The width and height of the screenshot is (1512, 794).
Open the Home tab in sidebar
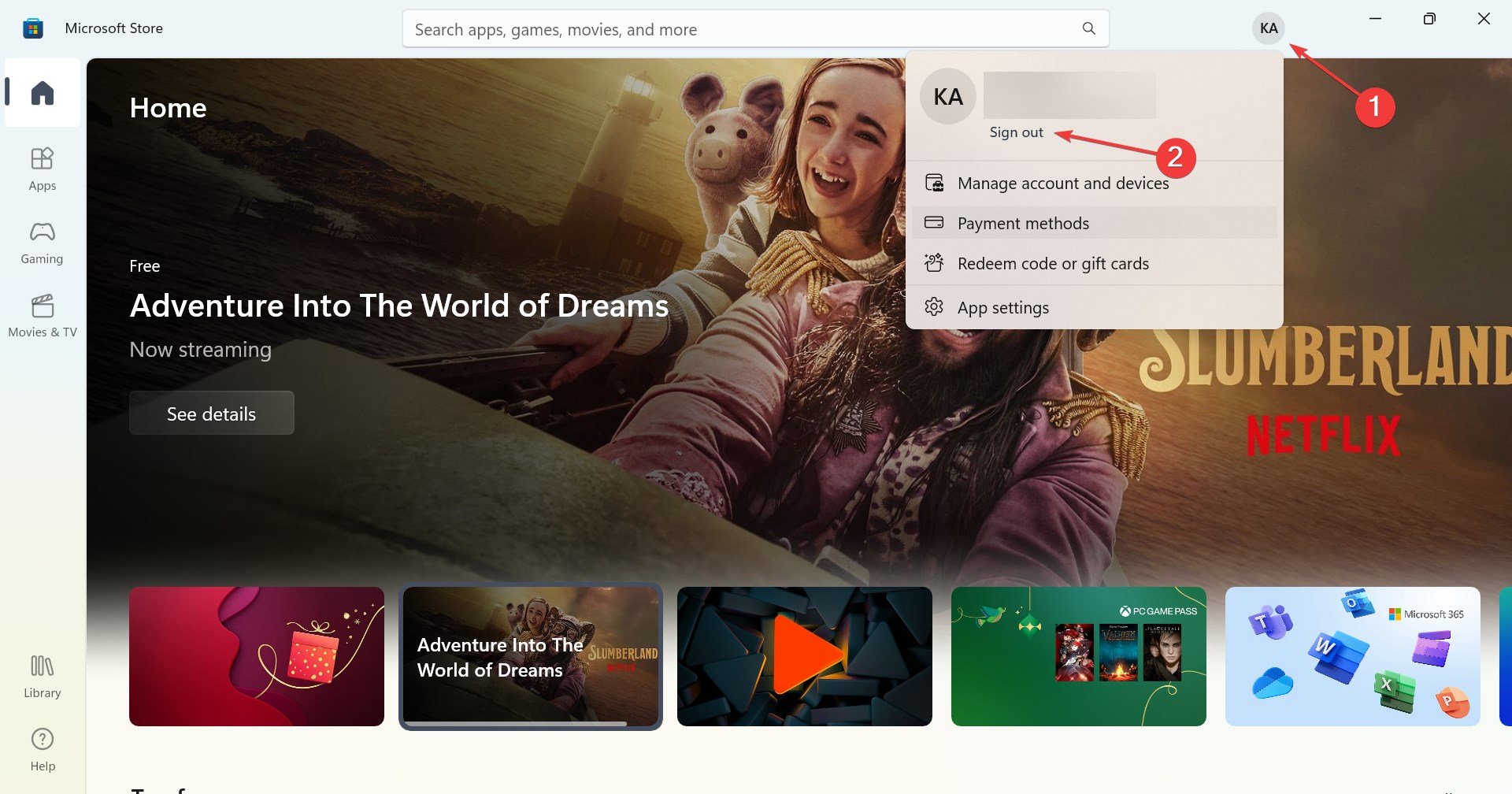point(43,93)
